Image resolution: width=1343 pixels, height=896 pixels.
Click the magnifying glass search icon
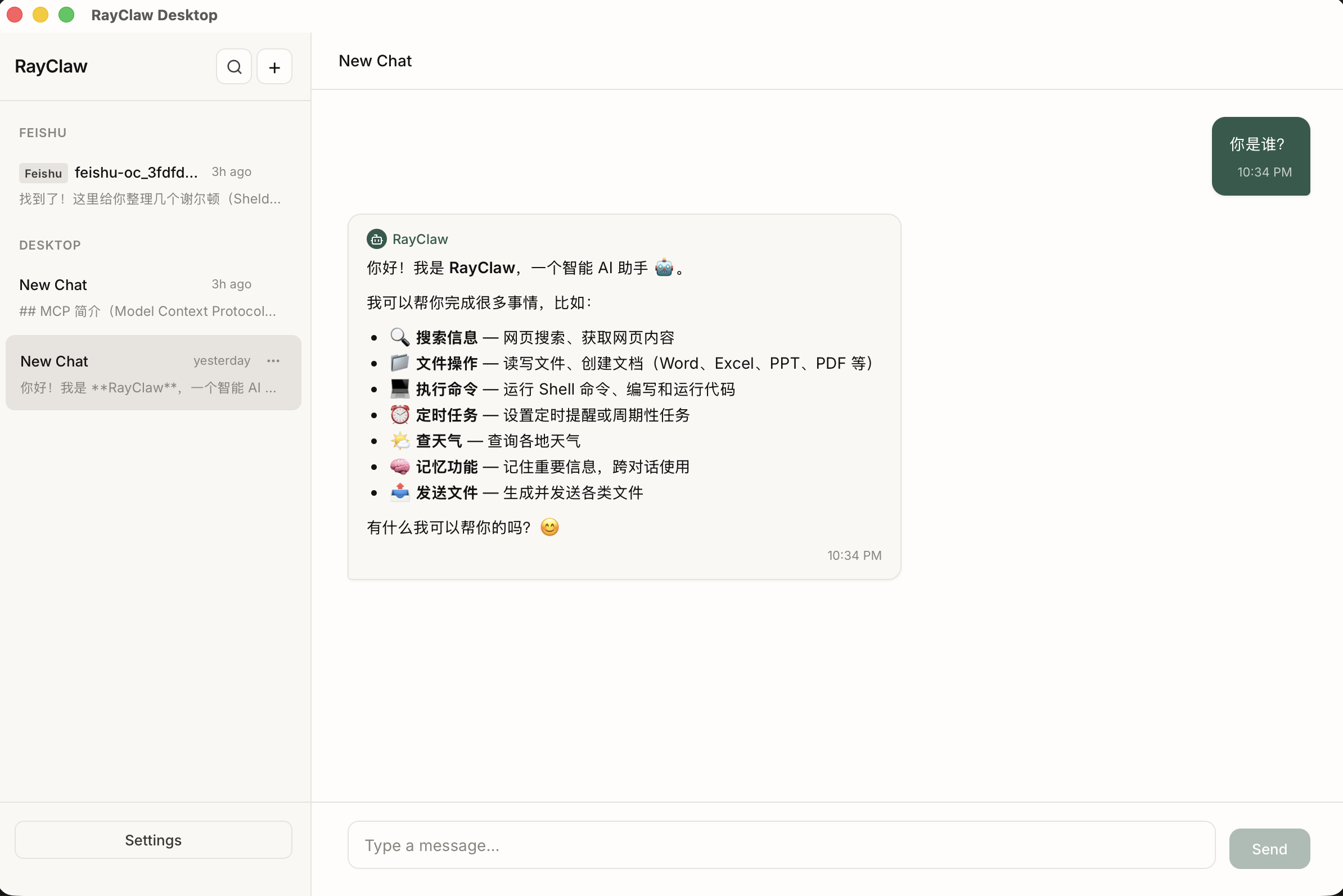tap(233, 66)
